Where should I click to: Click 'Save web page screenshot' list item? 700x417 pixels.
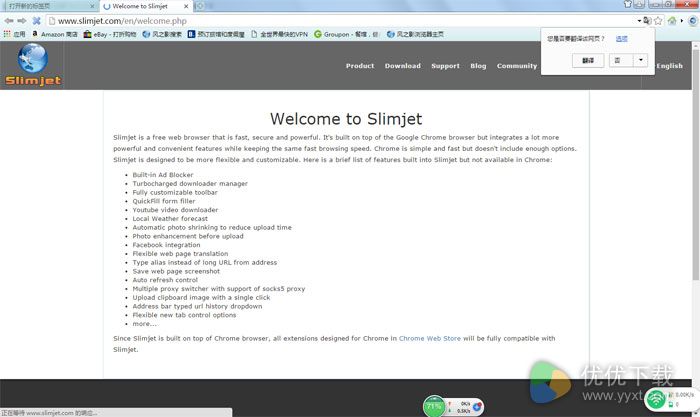pyautogui.click(x=176, y=271)
